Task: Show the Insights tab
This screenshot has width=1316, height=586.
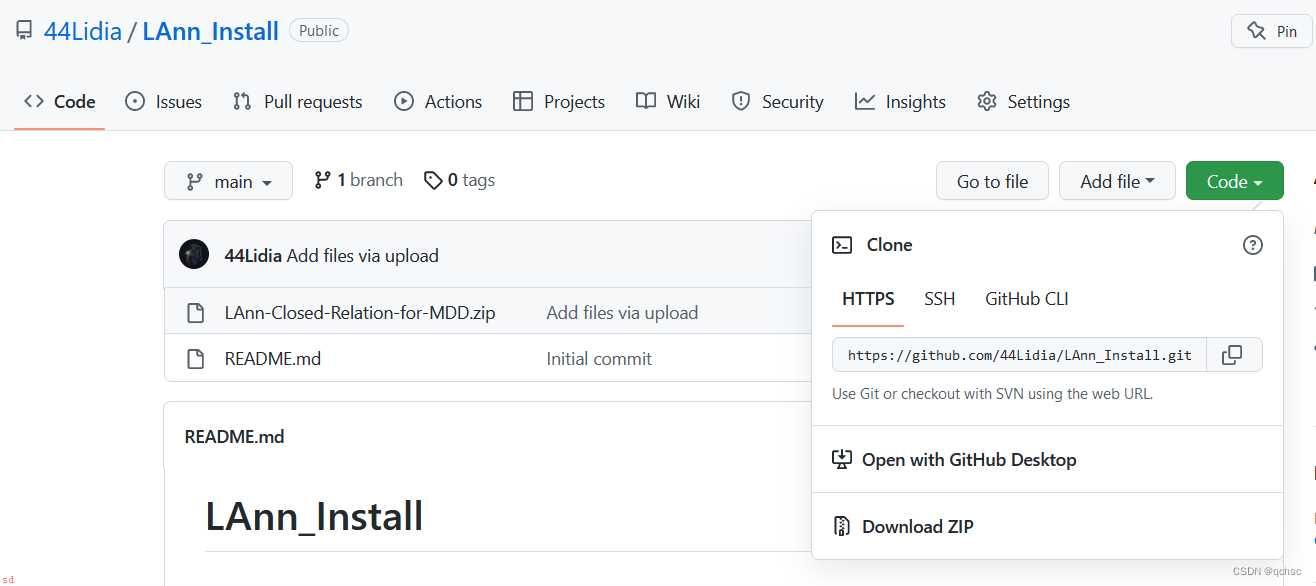Action: tap(900, 101)
